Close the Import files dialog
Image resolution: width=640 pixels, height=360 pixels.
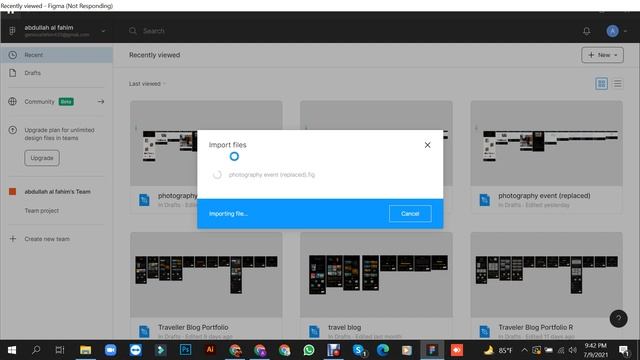(427, 145)
